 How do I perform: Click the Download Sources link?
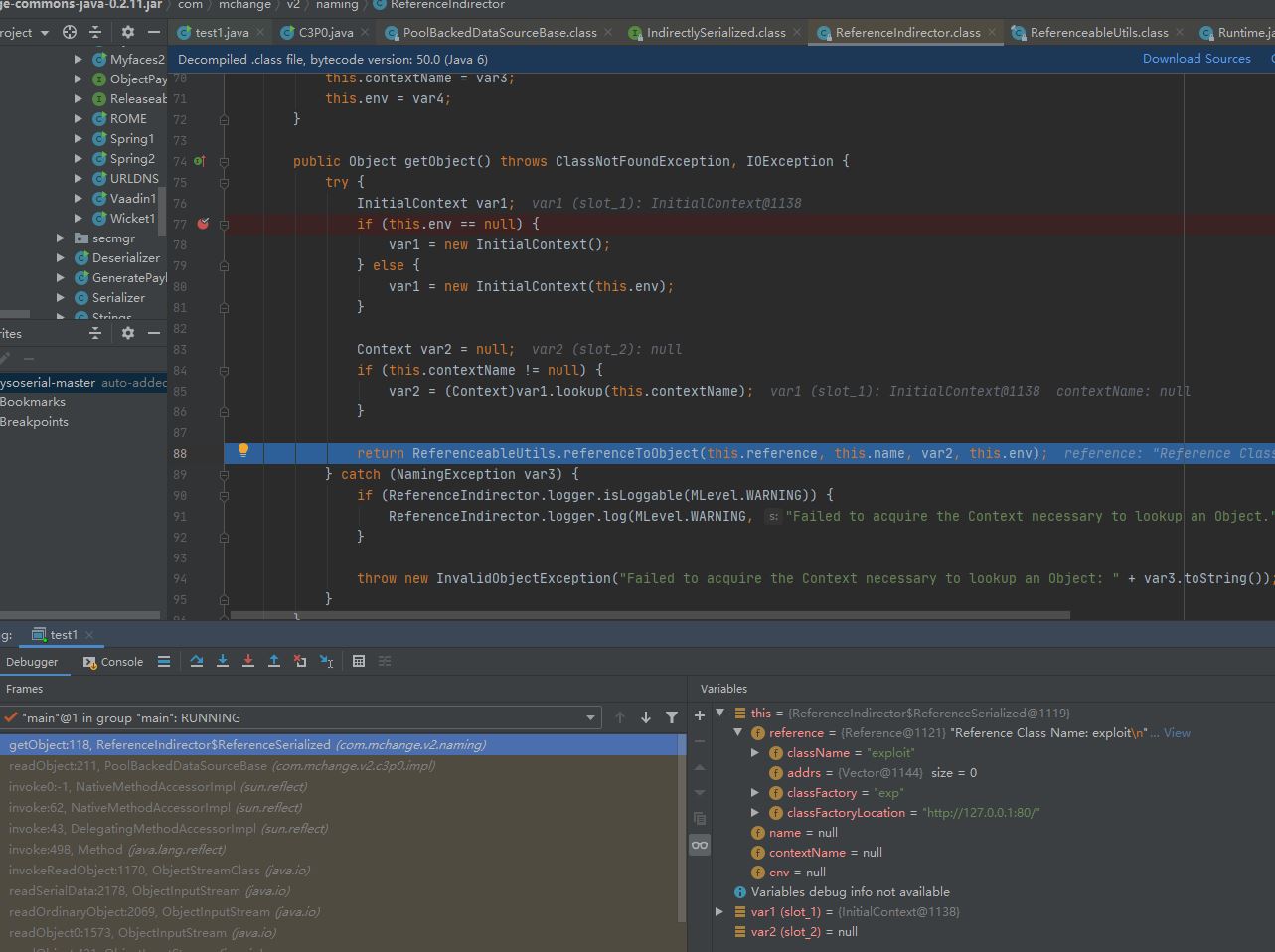click(x=1196, y=59)
